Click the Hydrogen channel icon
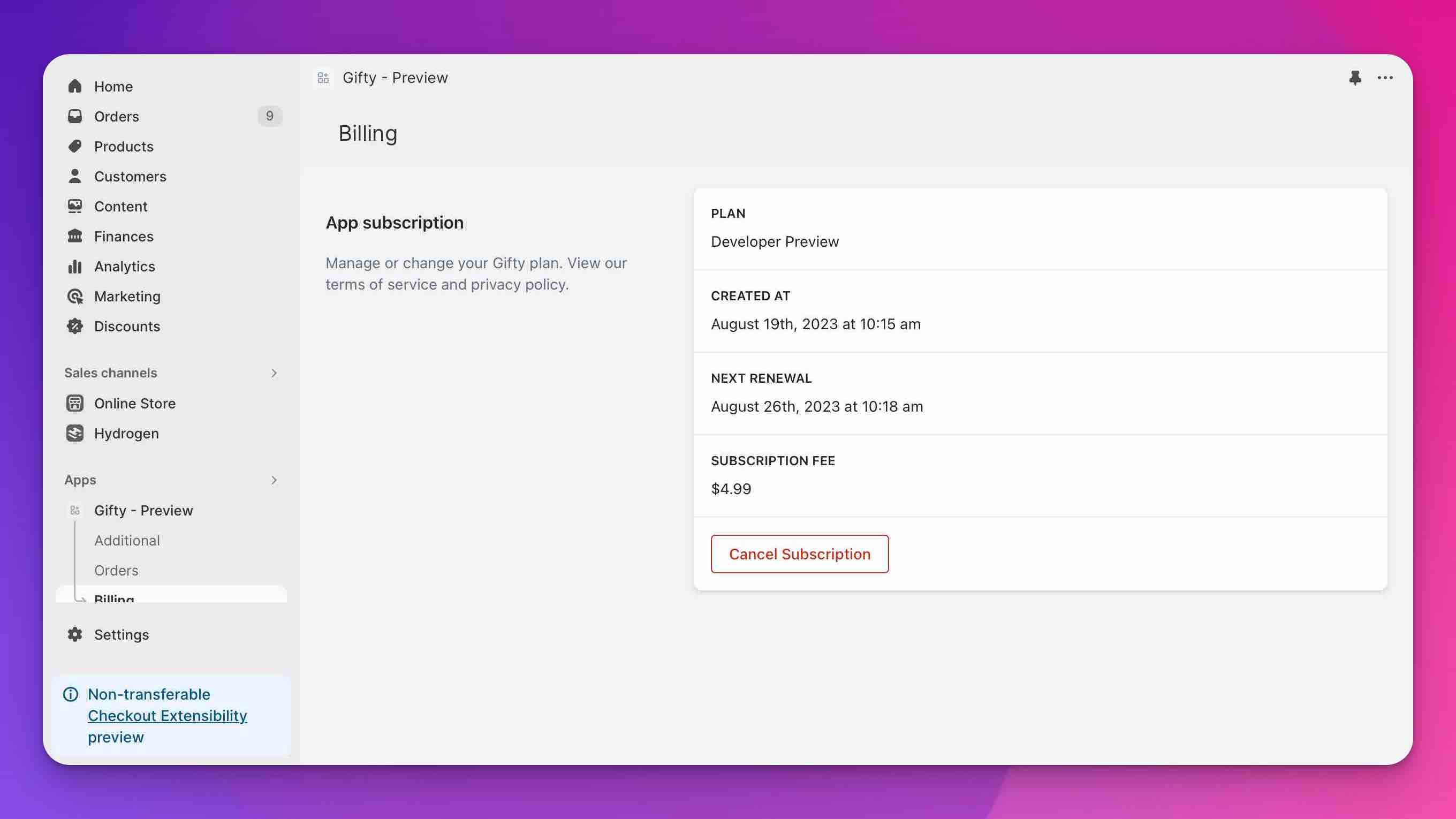This screenshot has width=1456, height=819. click(74, 434)
